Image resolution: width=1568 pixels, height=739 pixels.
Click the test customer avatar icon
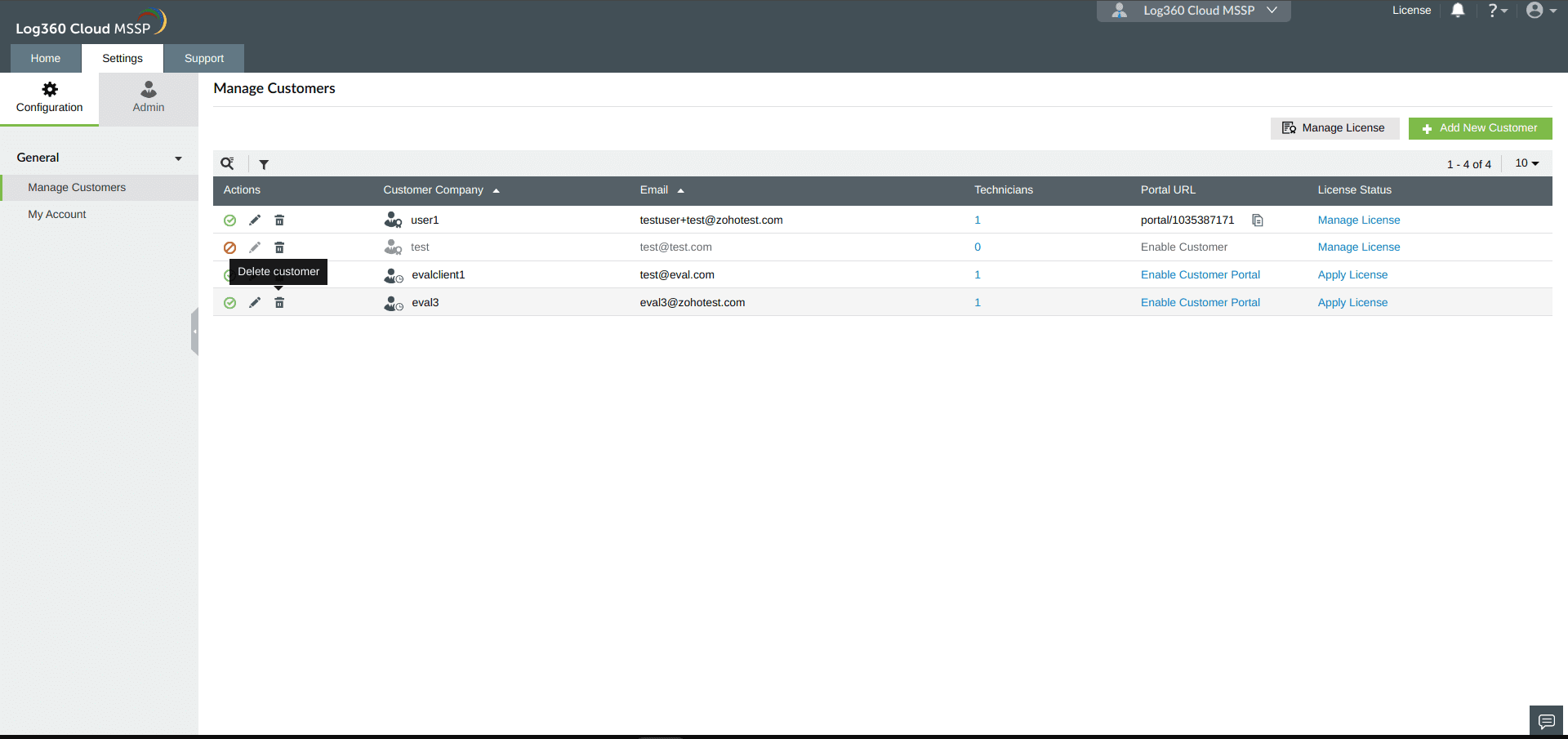394,247
